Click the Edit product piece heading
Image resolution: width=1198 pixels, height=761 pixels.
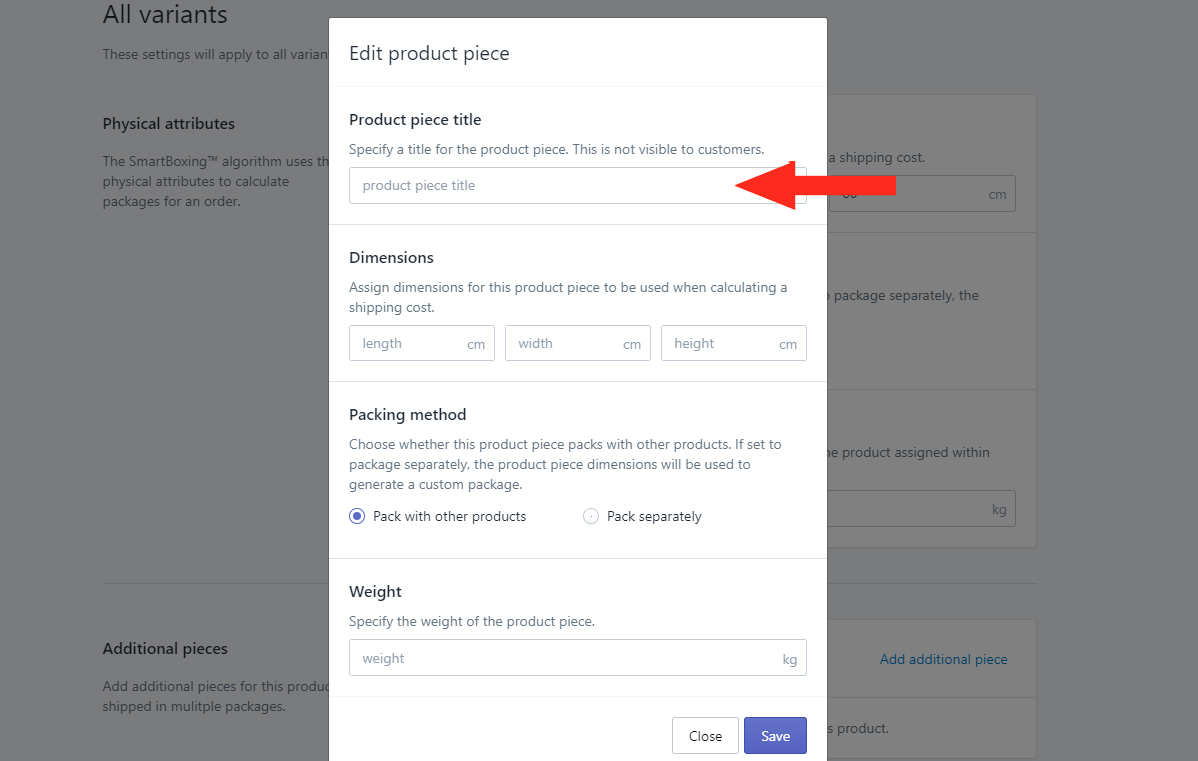click(x=429, y=53)
